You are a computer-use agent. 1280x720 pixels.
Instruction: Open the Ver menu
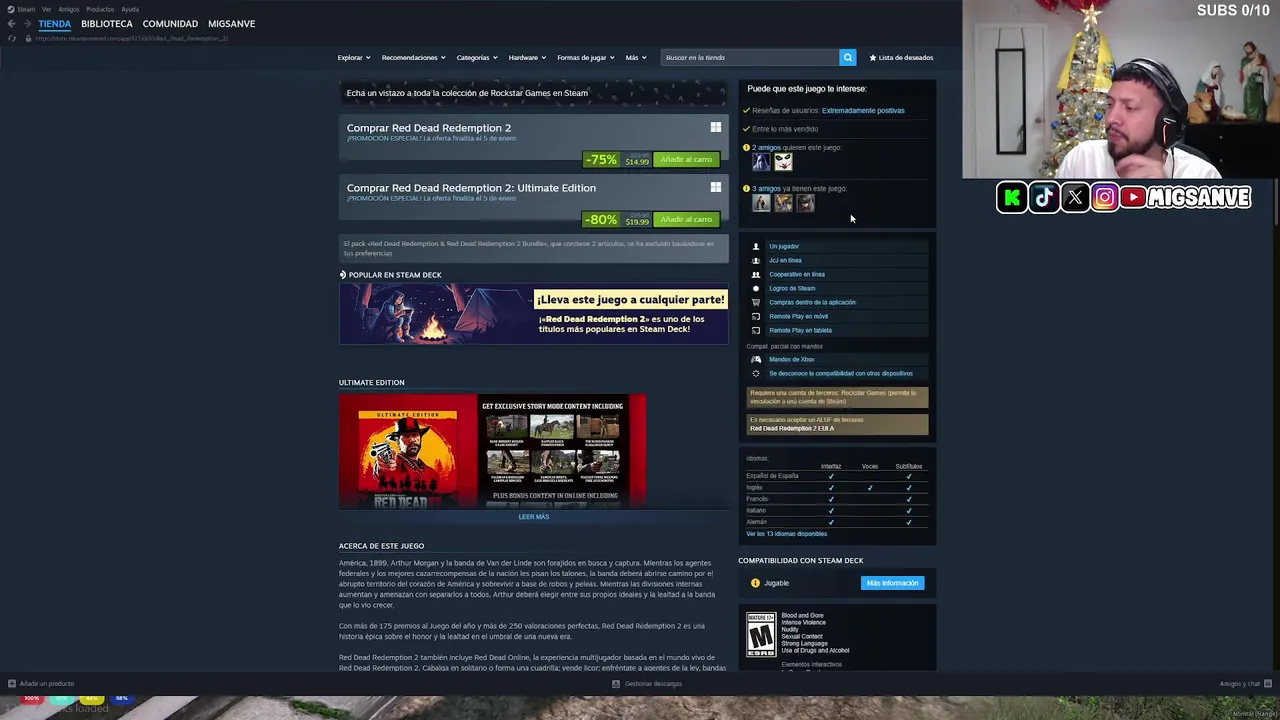tap(46, 9)
